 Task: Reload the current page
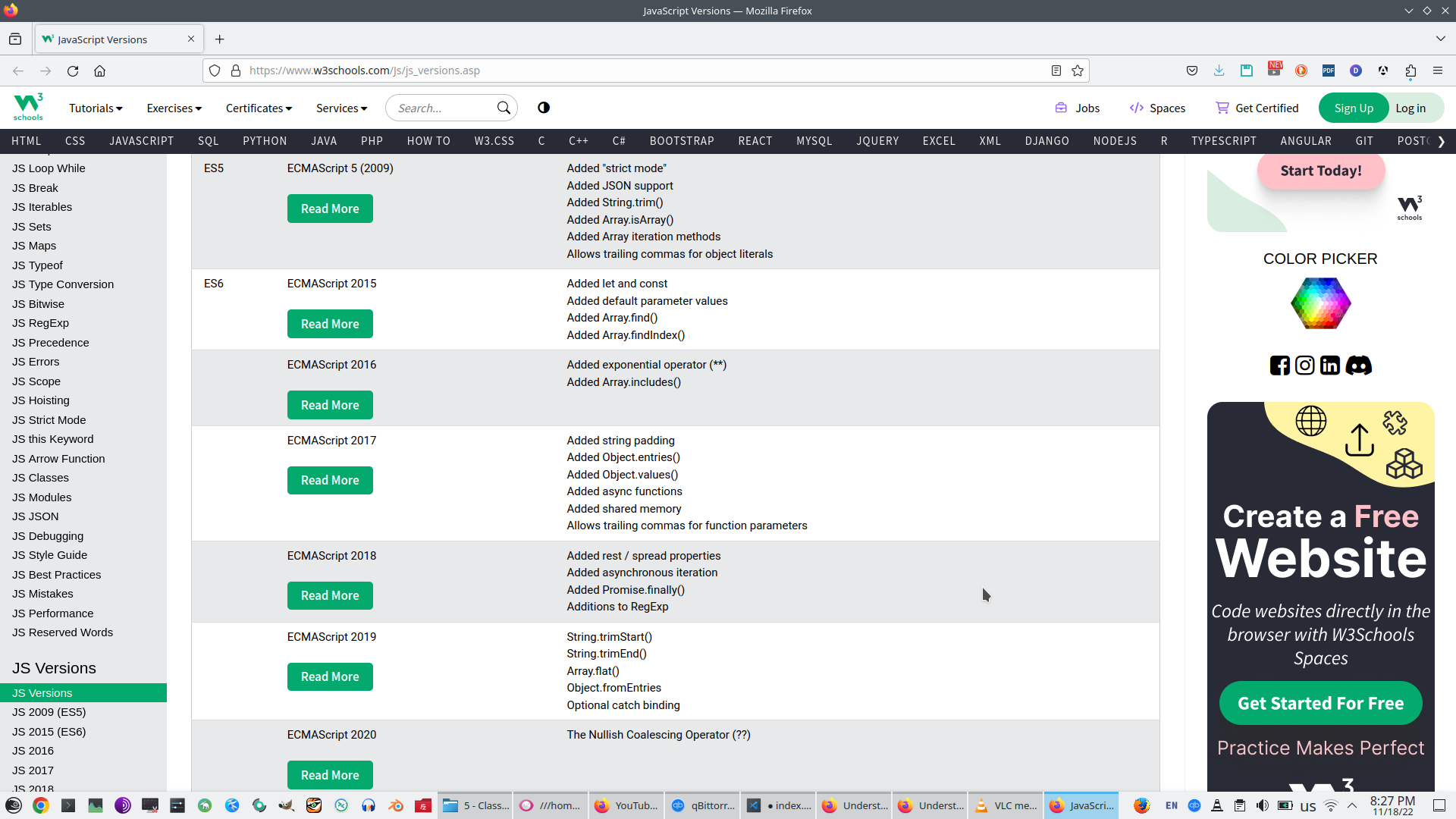point(73,71)
